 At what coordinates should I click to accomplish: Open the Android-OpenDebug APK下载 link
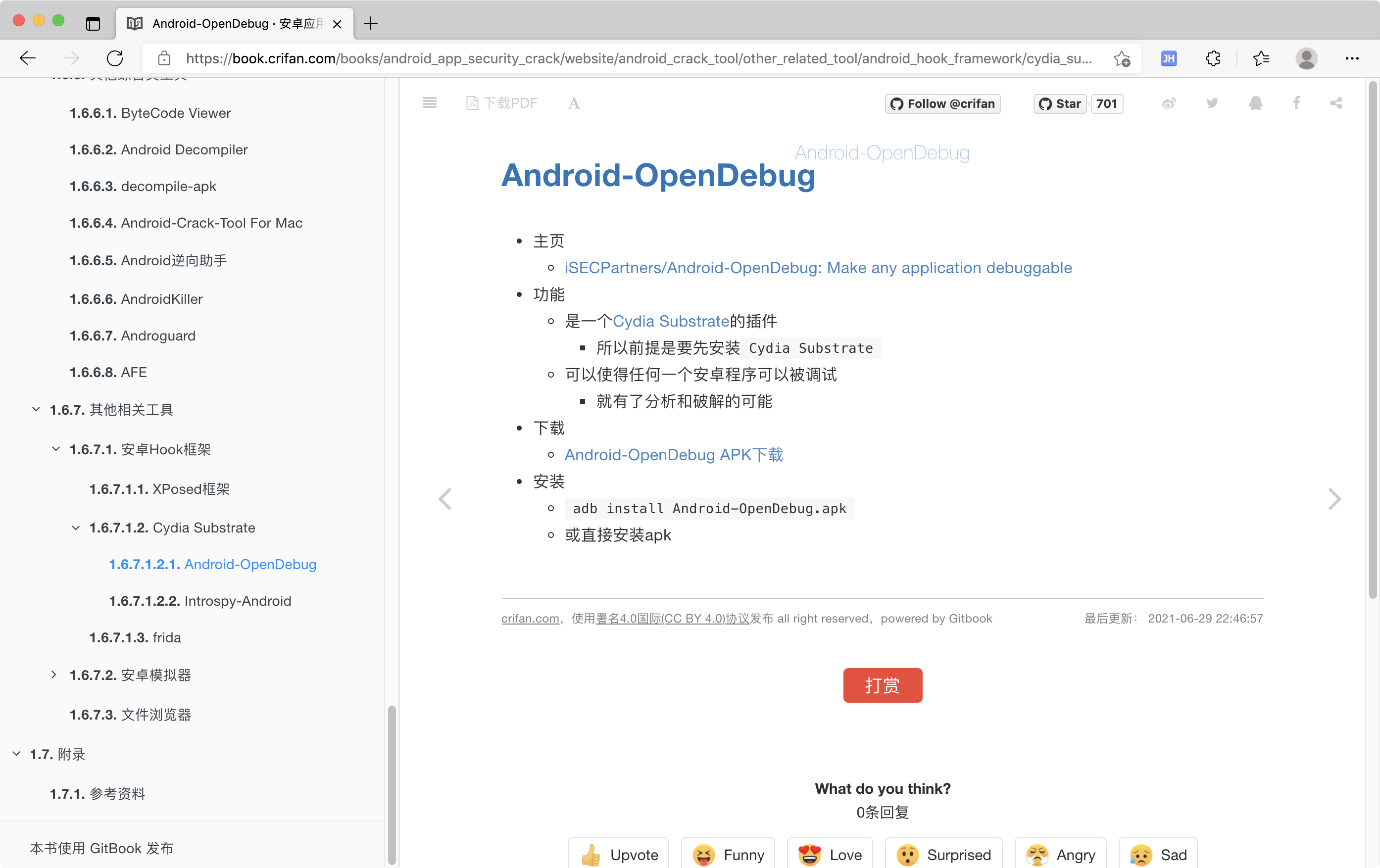click(673, 455)
